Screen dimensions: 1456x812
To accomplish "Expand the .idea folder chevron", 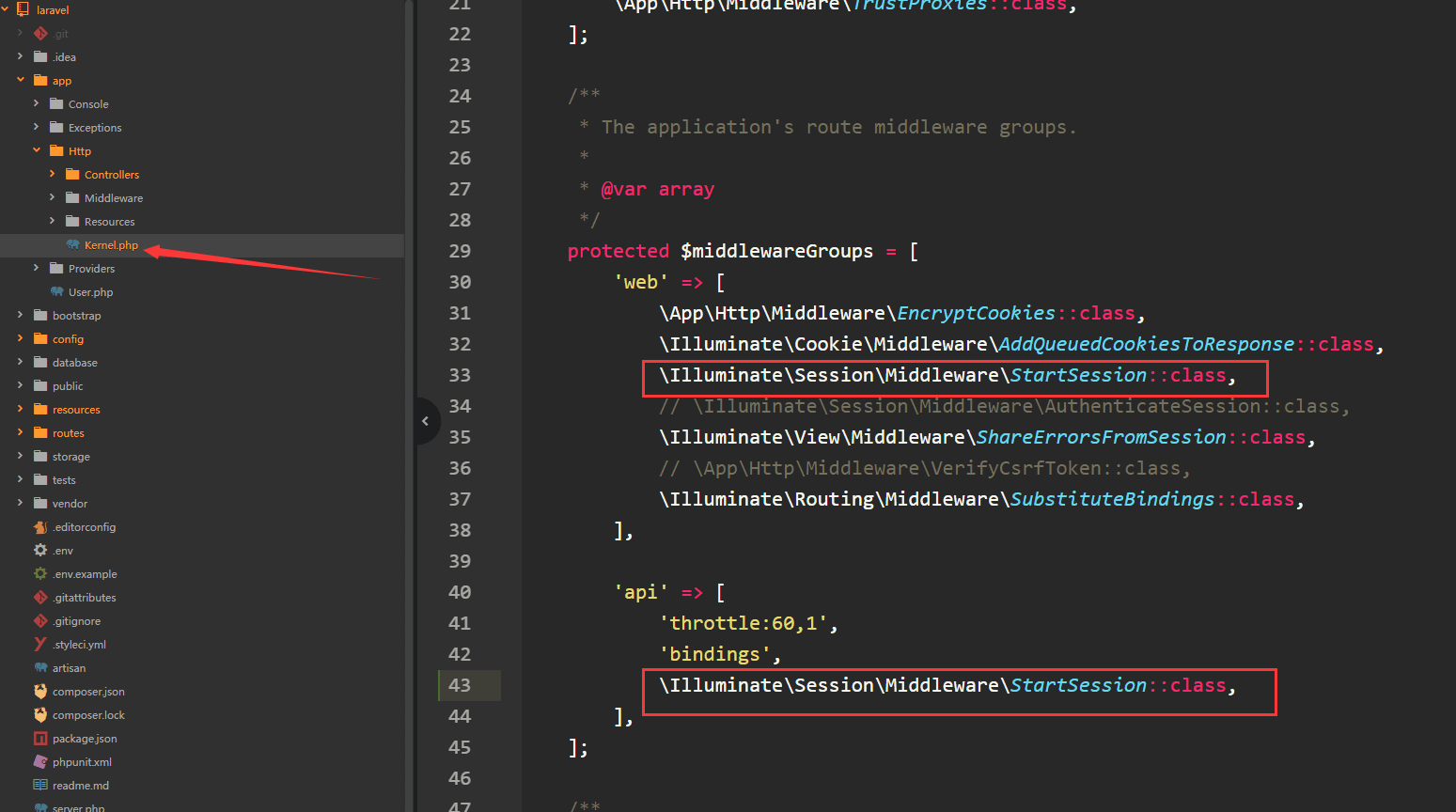I will (20, 56).
